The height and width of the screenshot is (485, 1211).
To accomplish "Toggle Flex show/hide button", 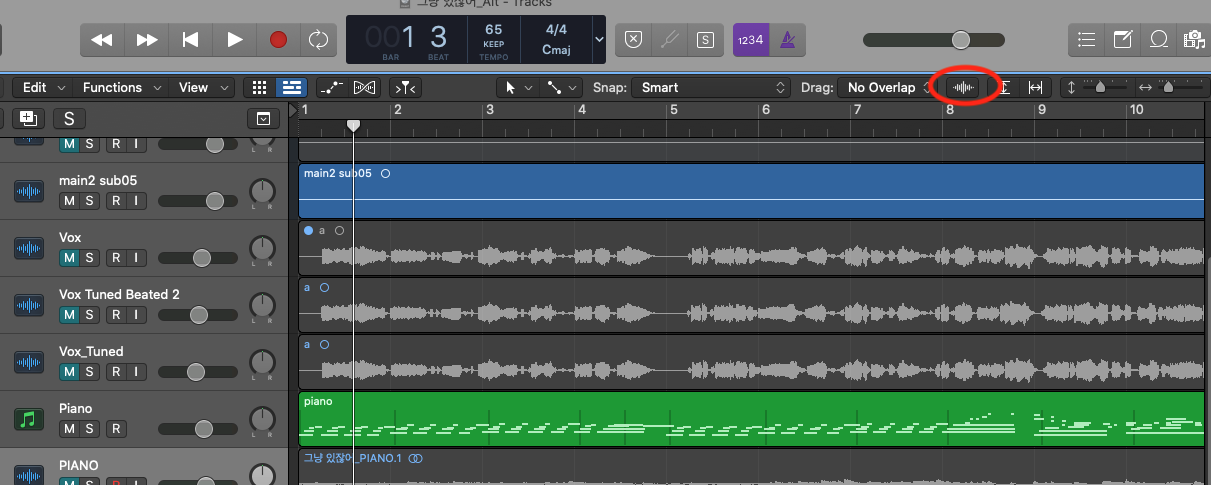I will [x=364, y=88].
